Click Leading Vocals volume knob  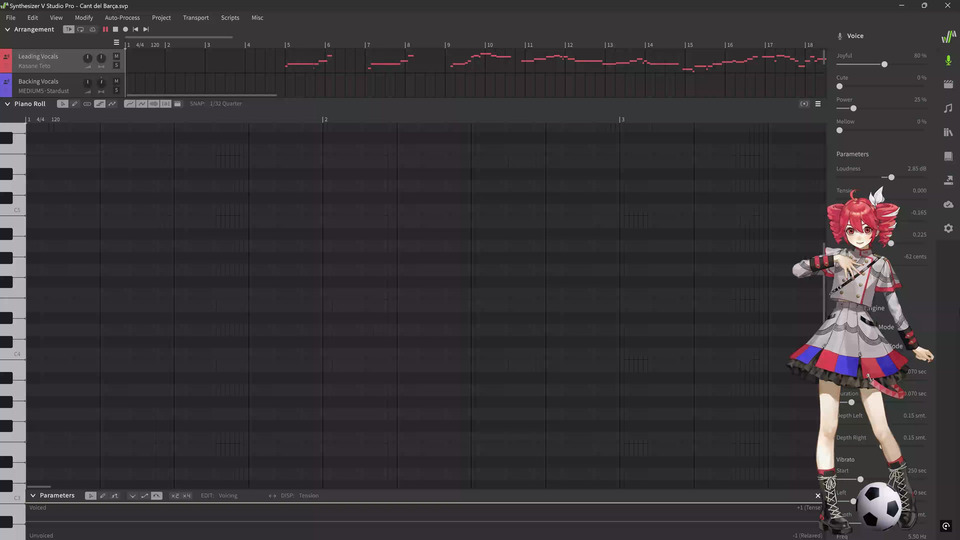pyautogui.click(x=88, y=58)
